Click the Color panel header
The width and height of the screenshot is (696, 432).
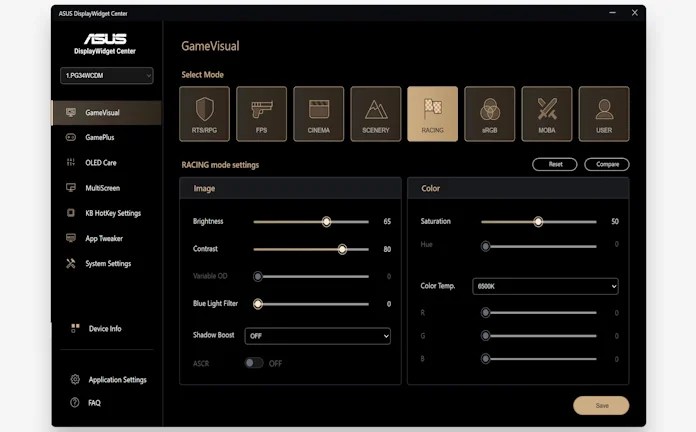point(518,188)
